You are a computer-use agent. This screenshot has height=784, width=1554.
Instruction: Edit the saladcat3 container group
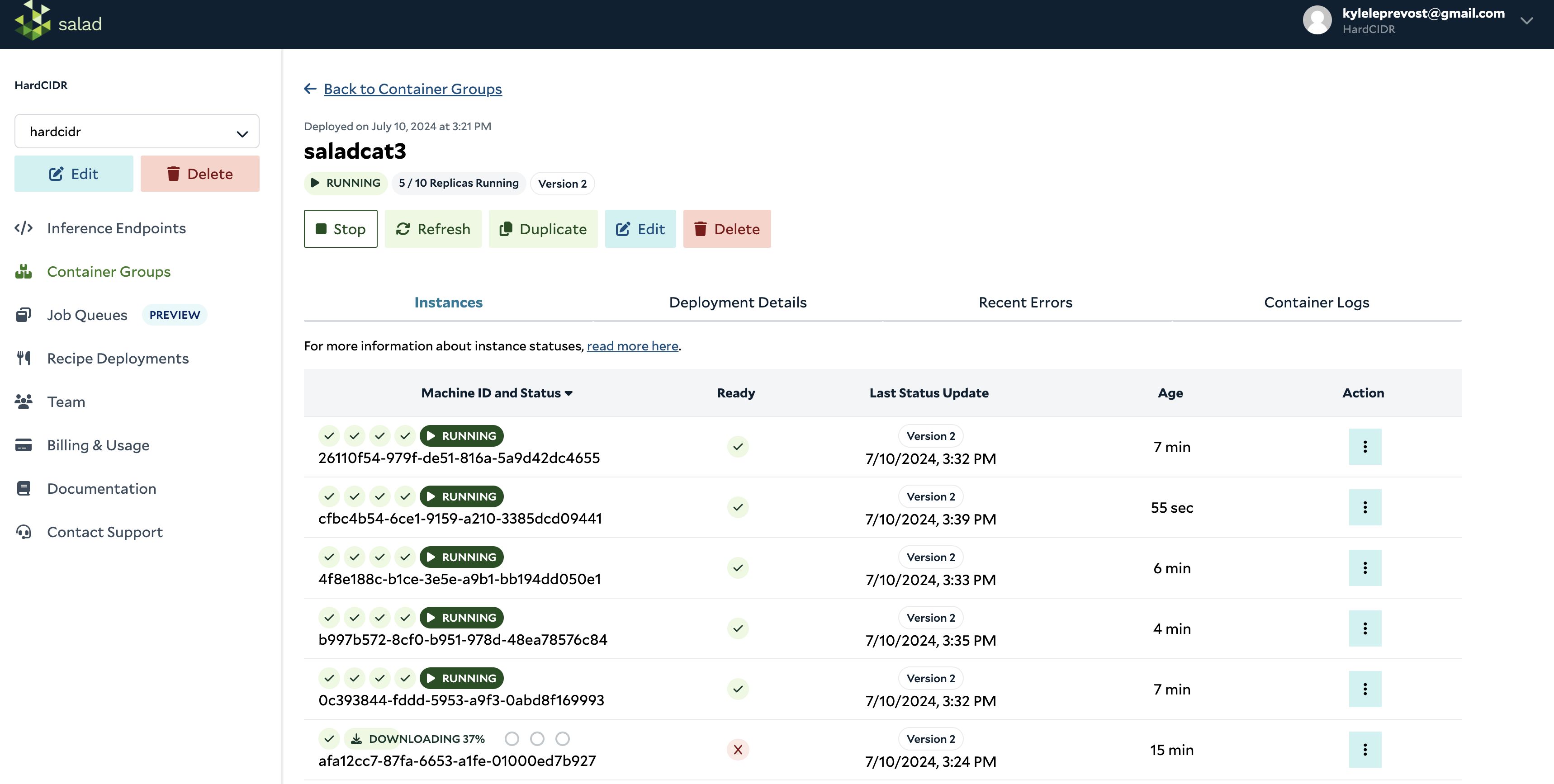[x=640, y=229]
